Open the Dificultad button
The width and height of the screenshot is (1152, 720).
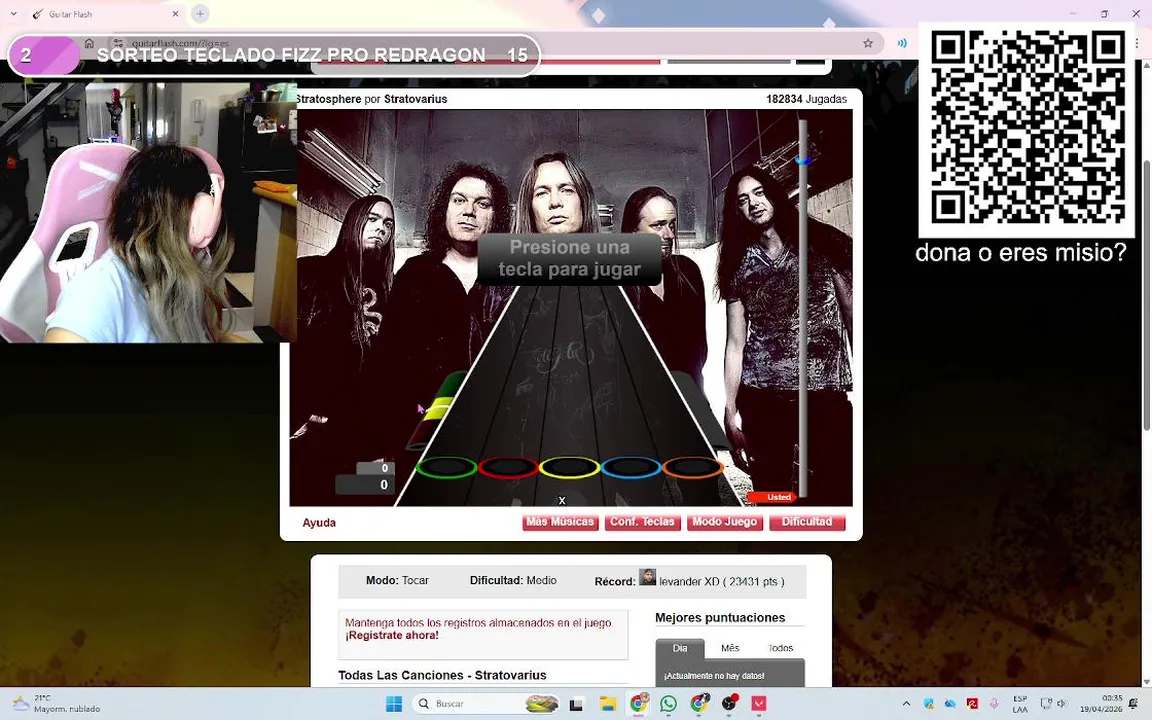[x=807, y=522]
